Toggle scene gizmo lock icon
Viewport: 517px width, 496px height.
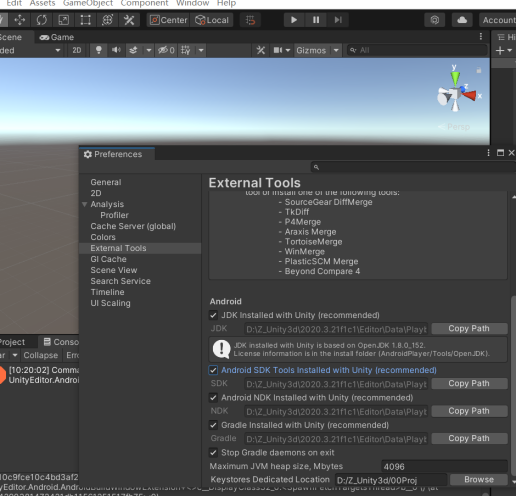479,70
